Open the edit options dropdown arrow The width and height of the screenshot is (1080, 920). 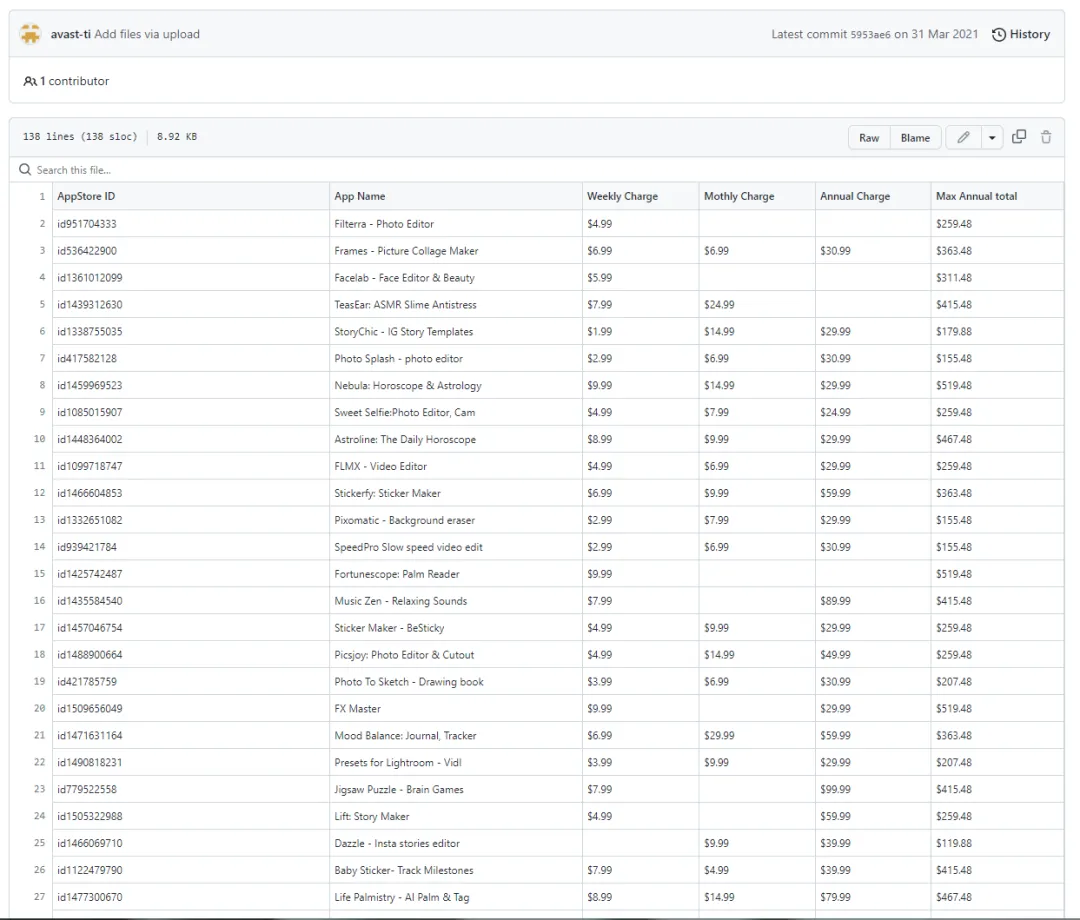pyautogui.click(x=992, y=137)
